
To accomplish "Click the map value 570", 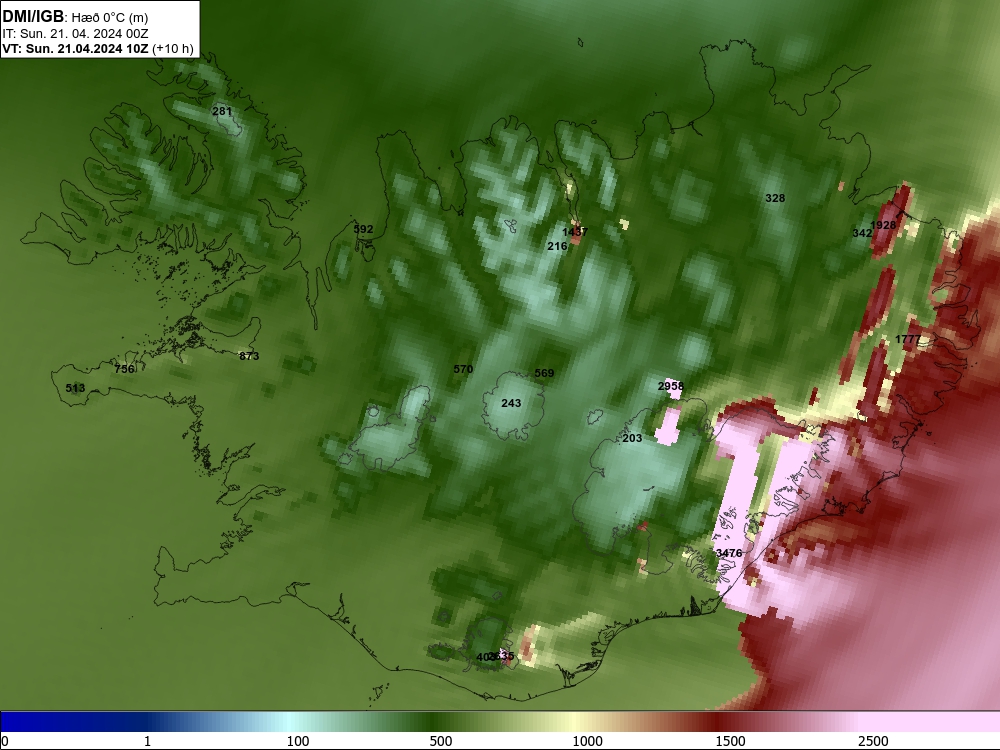I will click(x=463, y=369).
